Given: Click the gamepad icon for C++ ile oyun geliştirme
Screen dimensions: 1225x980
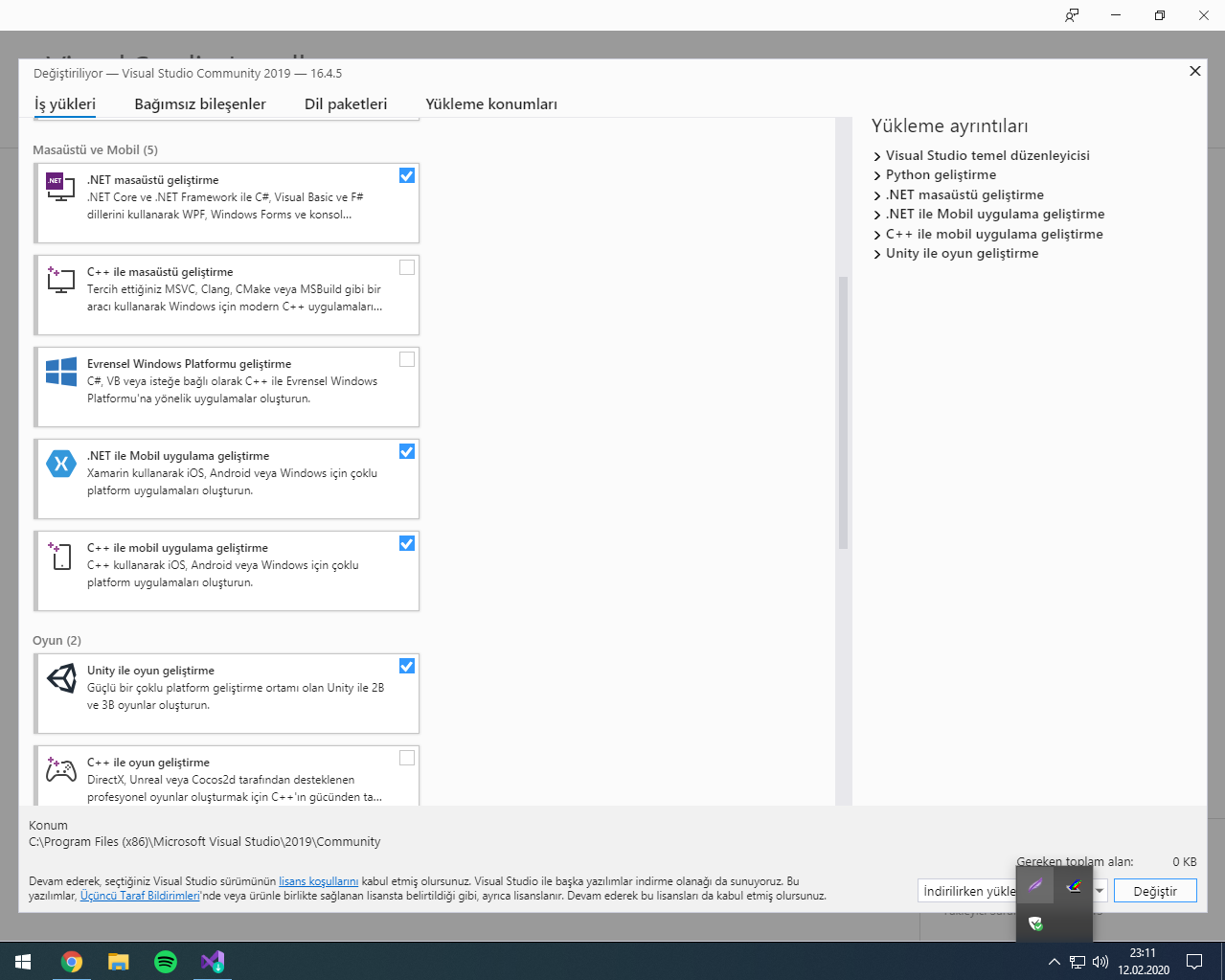Looking at the screenshot, I should coord(61,768).
